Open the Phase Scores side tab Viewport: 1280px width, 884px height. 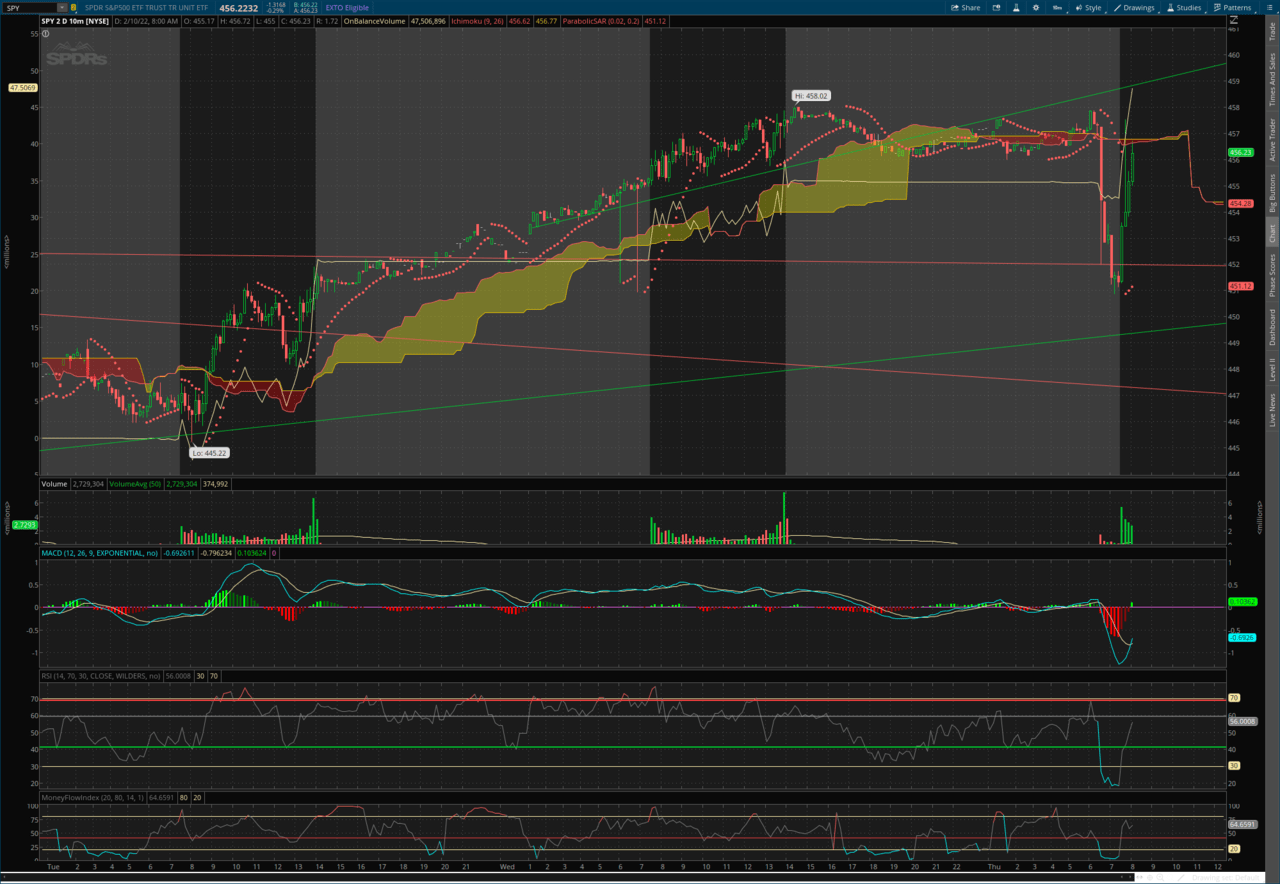pos(1272,275)
